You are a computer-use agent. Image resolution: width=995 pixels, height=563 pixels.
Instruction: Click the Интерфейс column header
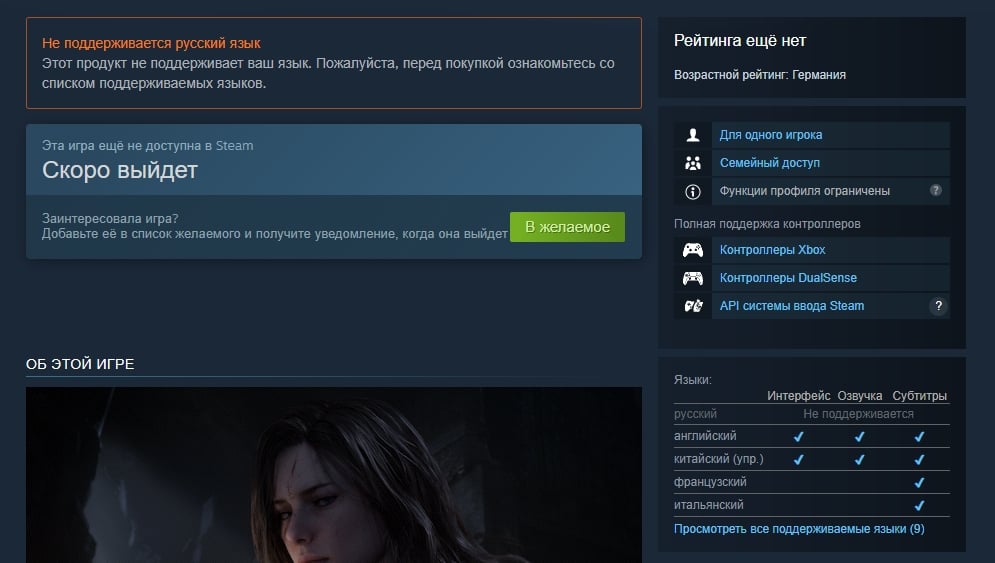coord(798,396)
